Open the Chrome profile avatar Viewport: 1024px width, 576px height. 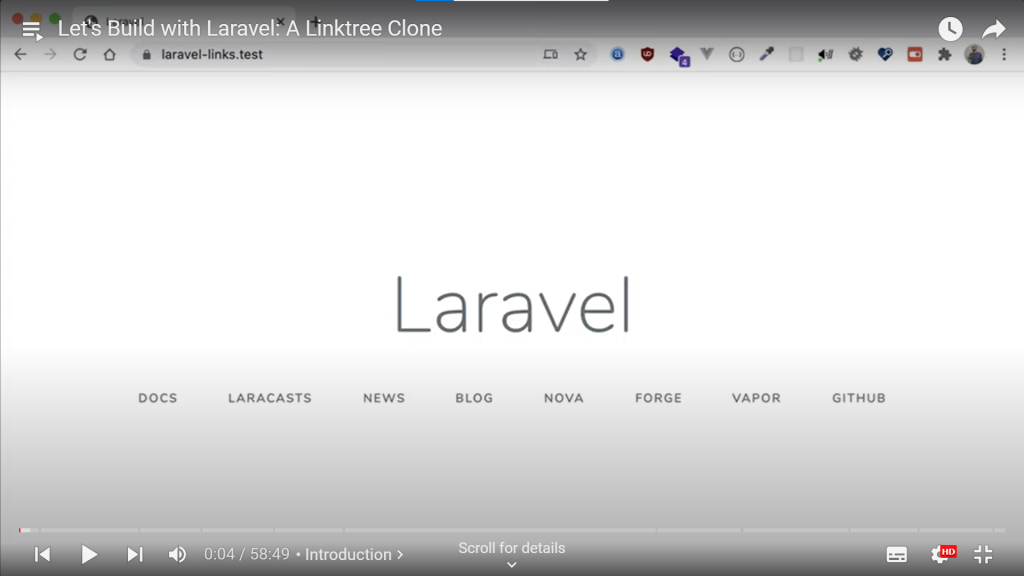(x=974, y=55)
